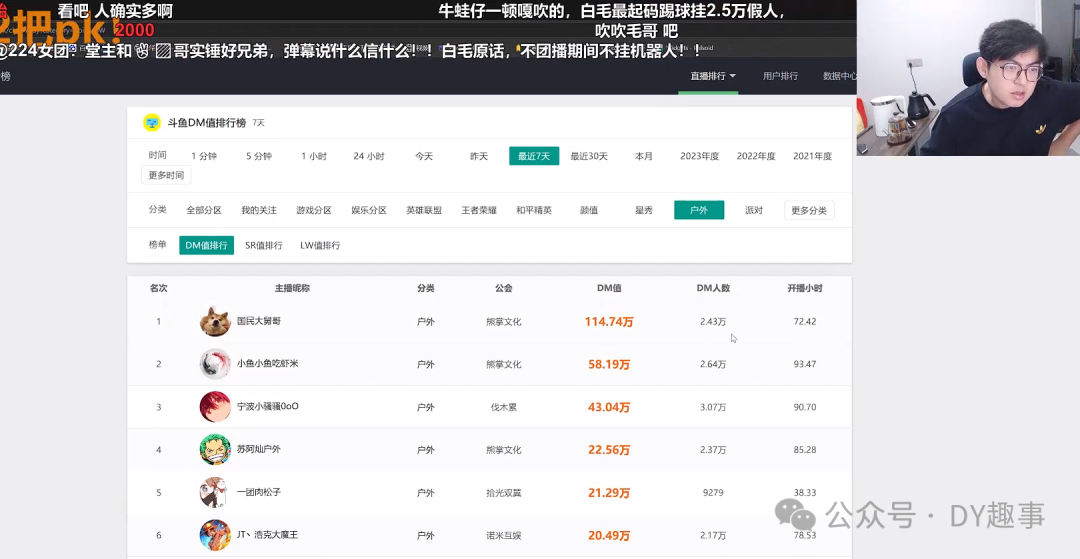
Task: Choose the 星秀 category
Action: click(x=644, y=210)
